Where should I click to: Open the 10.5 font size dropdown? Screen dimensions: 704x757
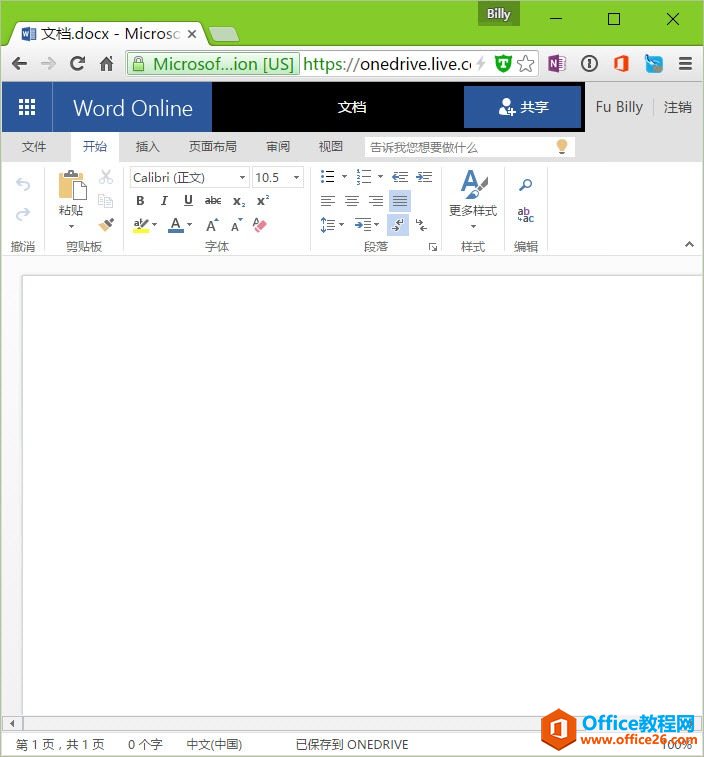click(296, 177)
